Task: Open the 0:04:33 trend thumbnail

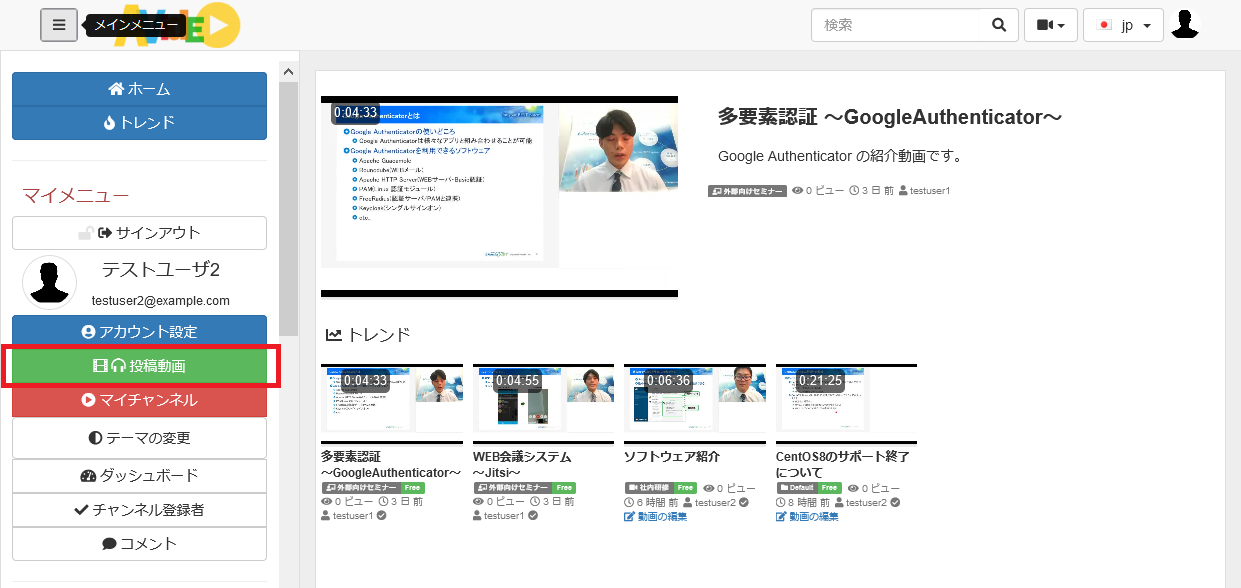Action: click(x=392, y=404)
